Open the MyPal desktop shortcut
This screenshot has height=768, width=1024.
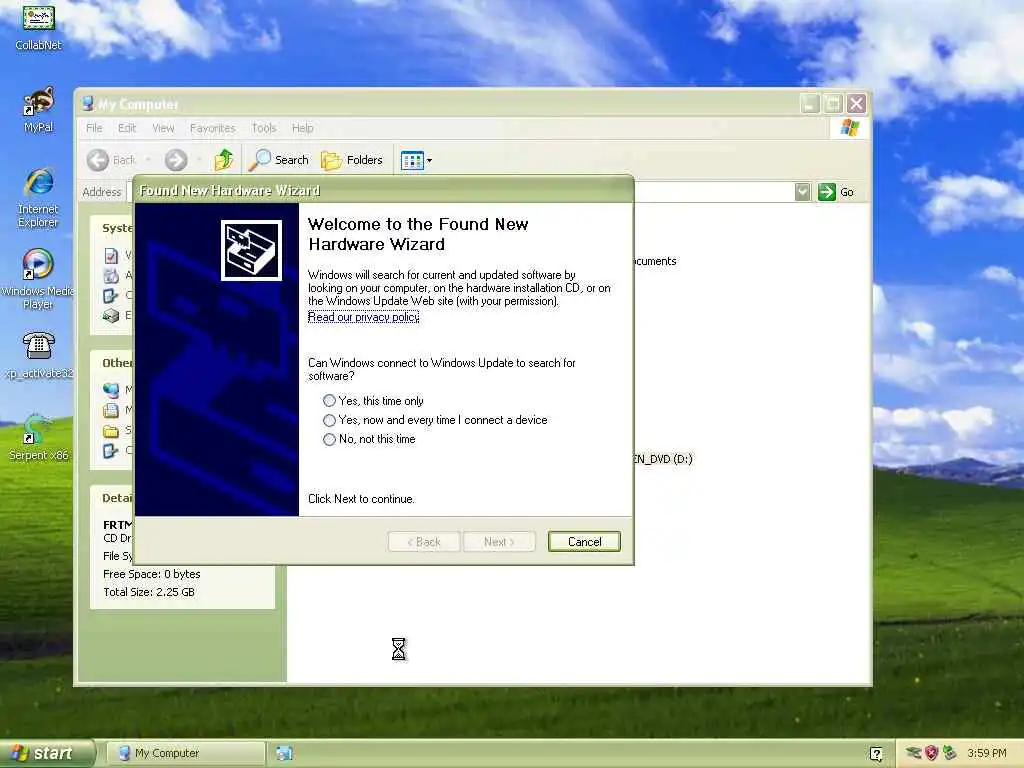coord(39,110)
